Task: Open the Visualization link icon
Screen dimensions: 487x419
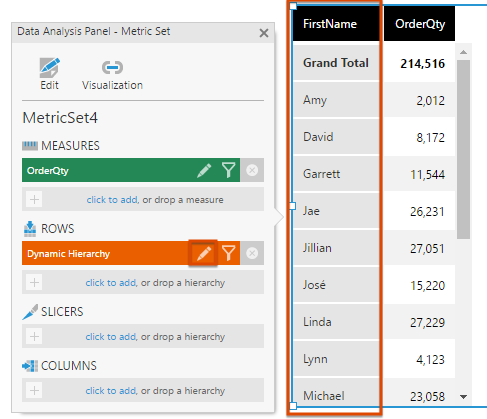Action: pos(112,67)
